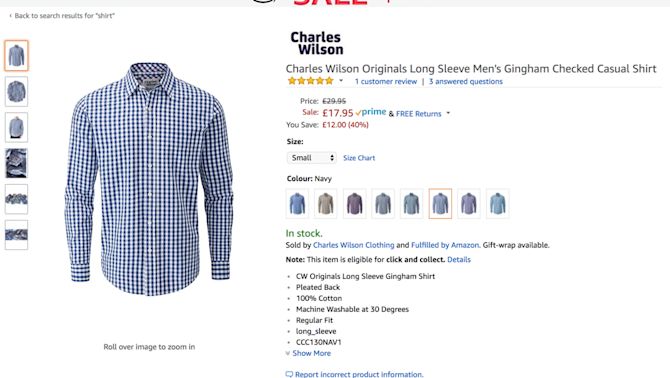Open the star rating breakdown arrow
This screenshot has width=670, height=378.
[x=341, y=80]
